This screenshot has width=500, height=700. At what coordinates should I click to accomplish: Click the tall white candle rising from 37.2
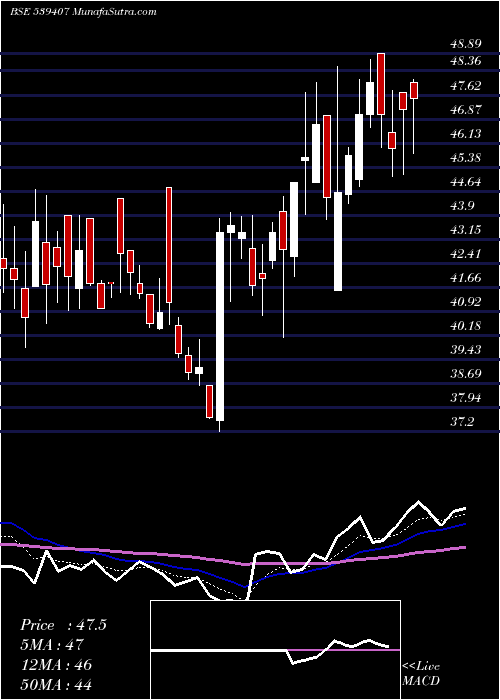pos(220,326)
